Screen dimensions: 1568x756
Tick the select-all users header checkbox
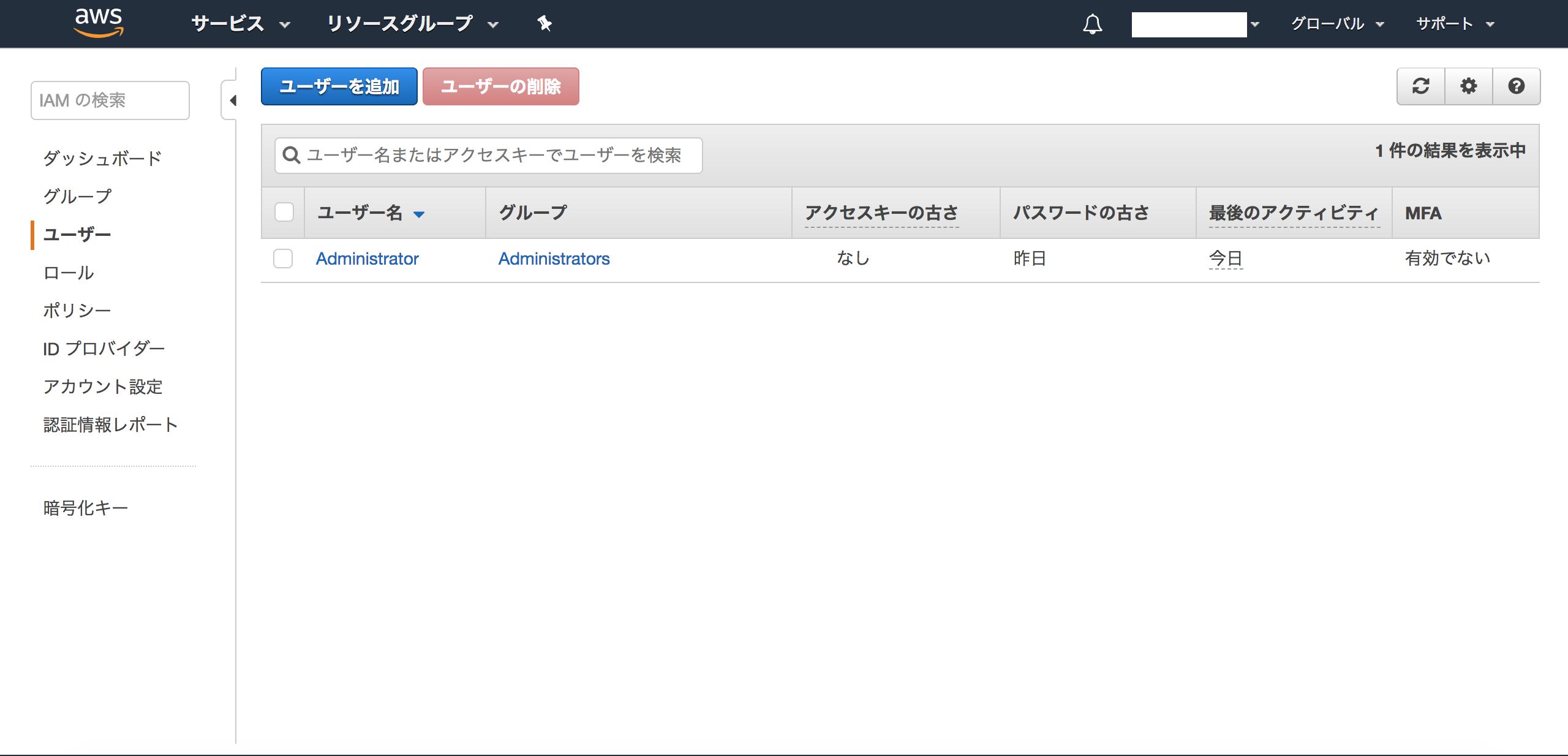click(284, 213)
